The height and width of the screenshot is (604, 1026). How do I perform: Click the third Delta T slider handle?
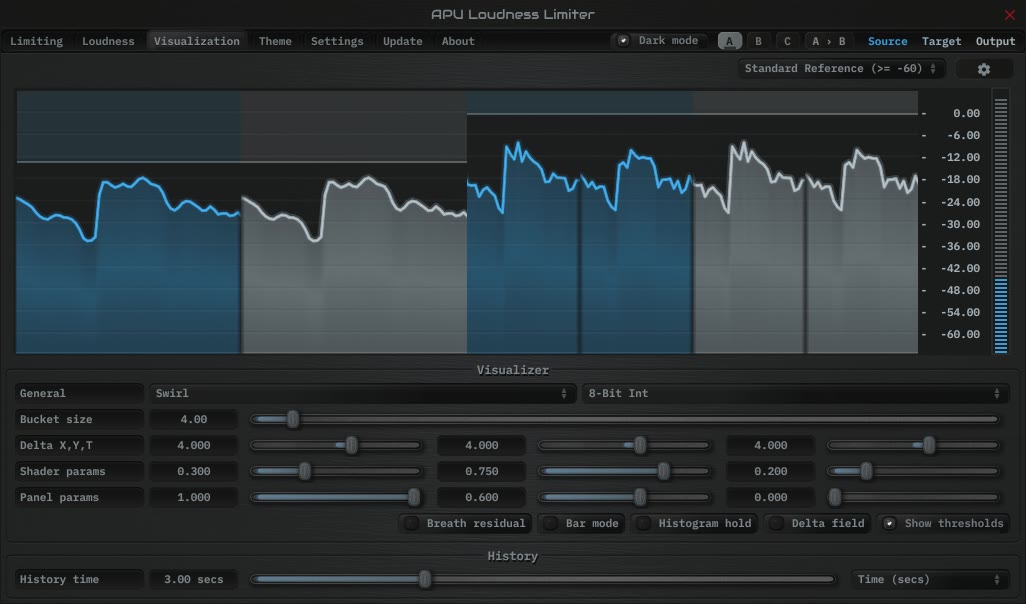929,445
